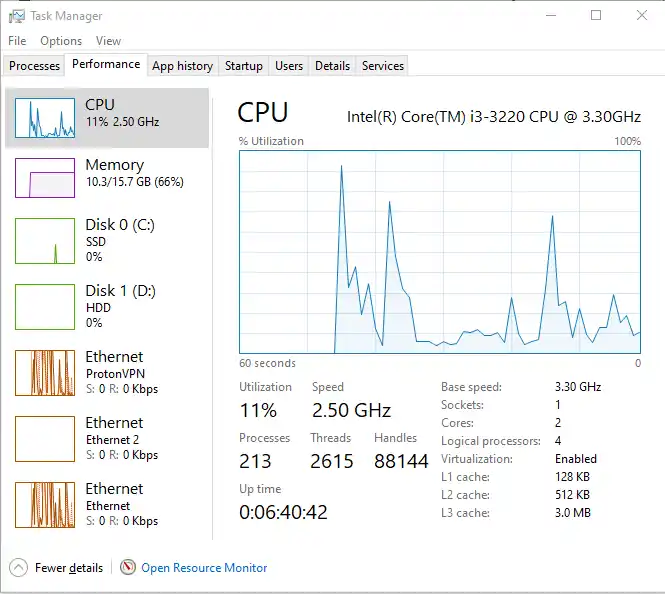Select the Disk 1 (D:) mini graph
Screen dimensions: 665x594
[45, 307]
